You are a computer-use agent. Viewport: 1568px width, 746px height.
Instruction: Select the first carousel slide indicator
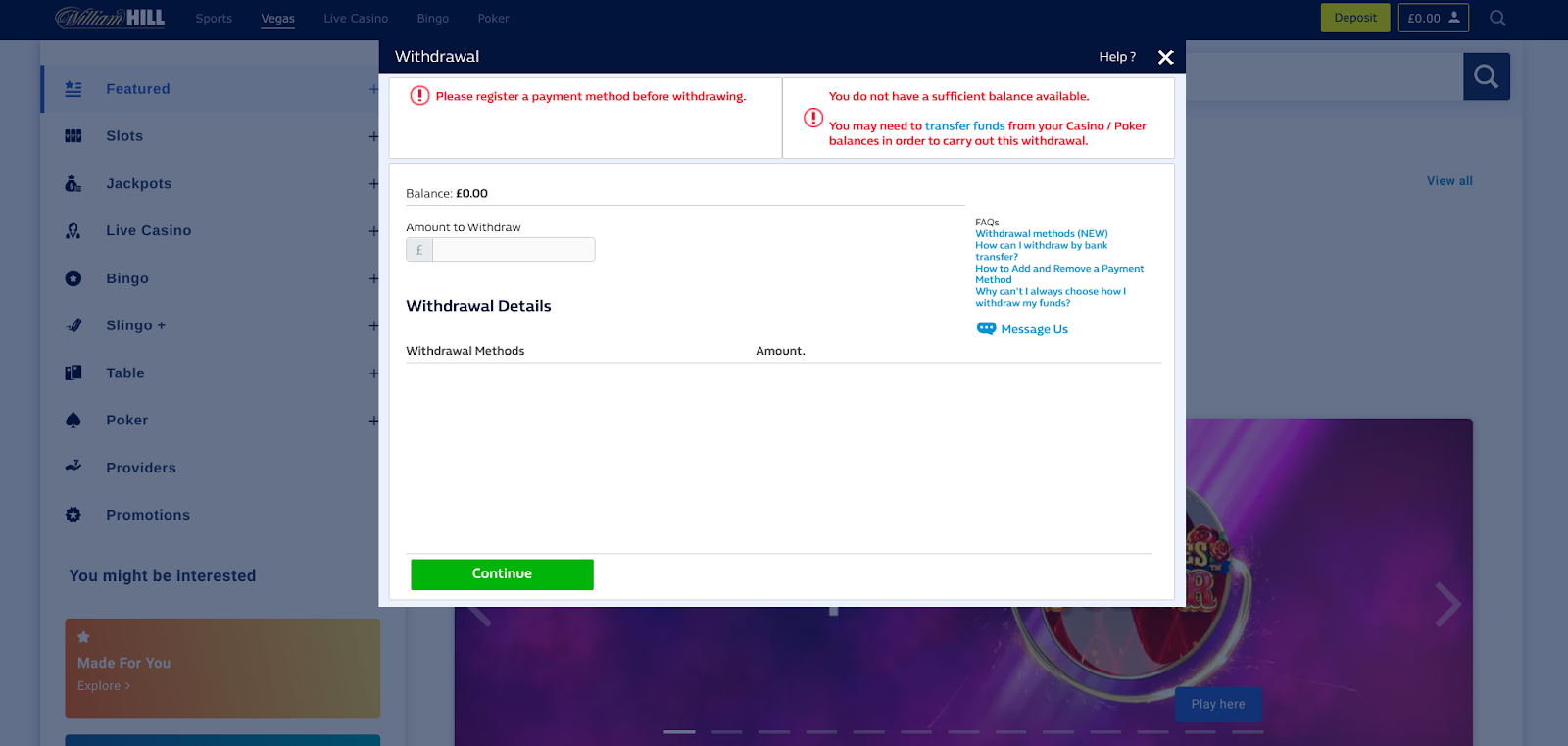(x=679, y=731)
